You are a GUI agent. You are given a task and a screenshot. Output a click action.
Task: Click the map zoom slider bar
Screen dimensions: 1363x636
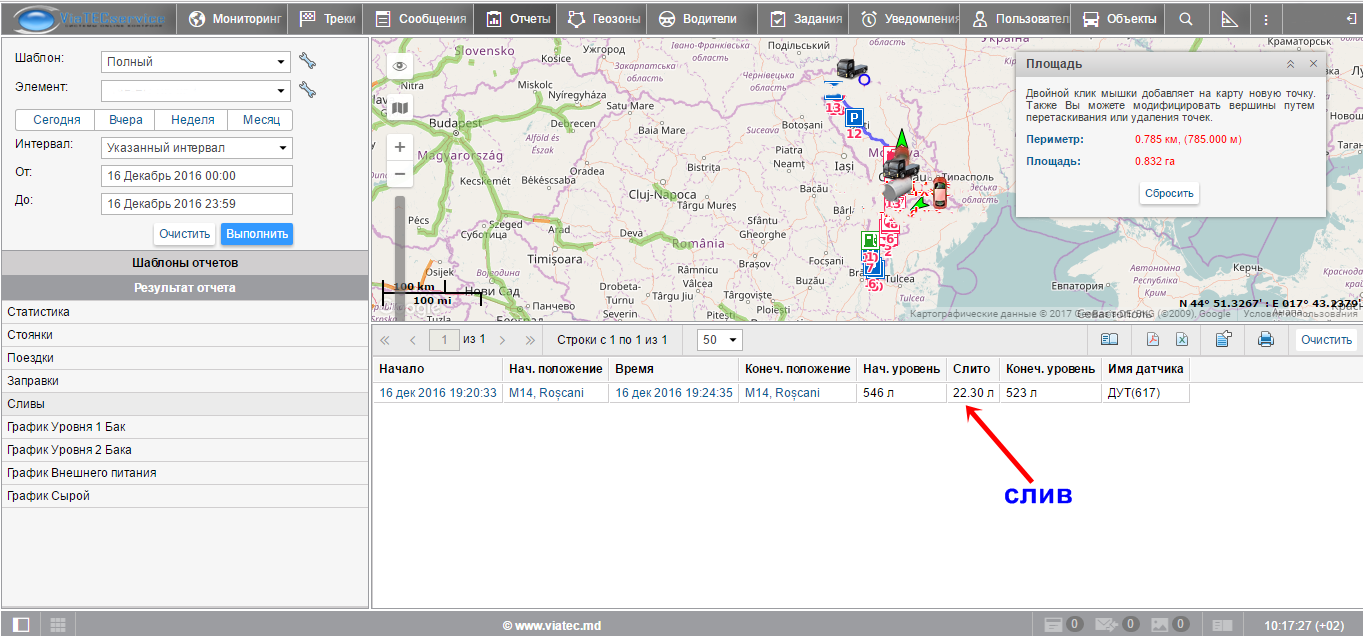click(400, 240)
